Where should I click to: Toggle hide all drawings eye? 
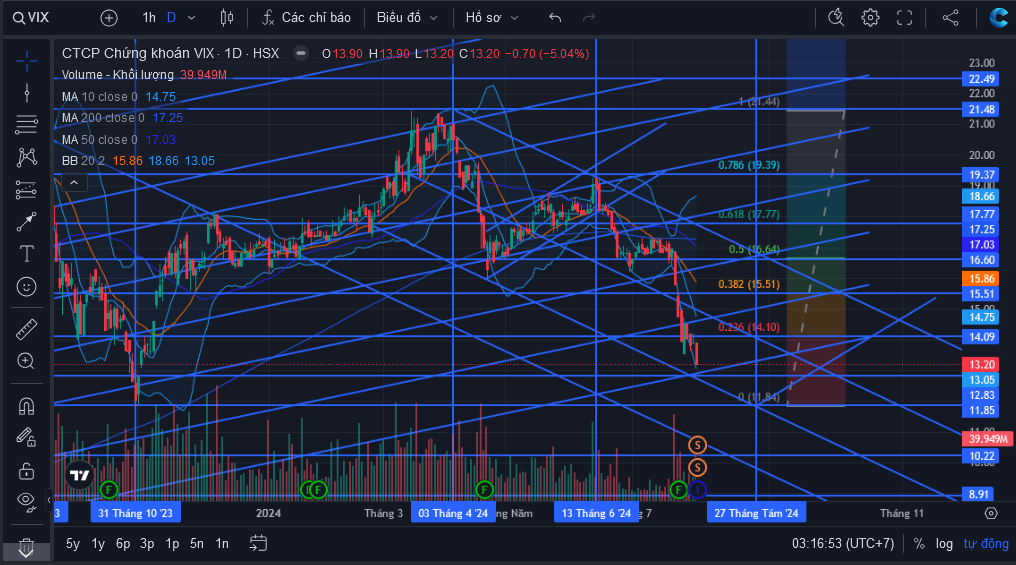pyautogui.click(x=27, y=500)
